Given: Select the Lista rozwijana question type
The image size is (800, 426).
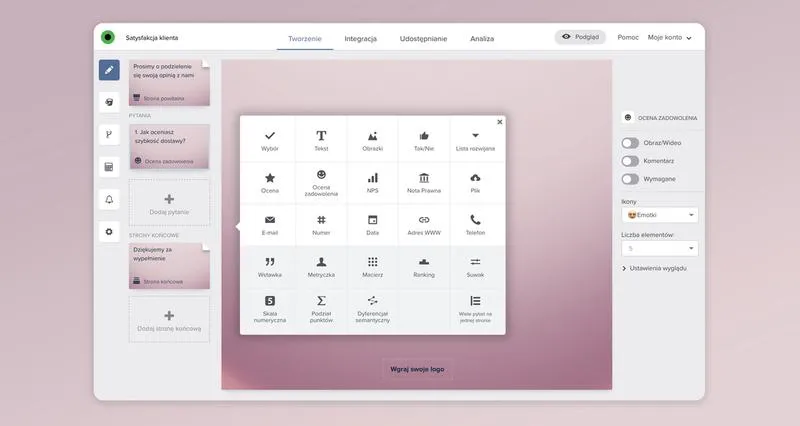Looking at the screenshot, I should tap(475, 141).
